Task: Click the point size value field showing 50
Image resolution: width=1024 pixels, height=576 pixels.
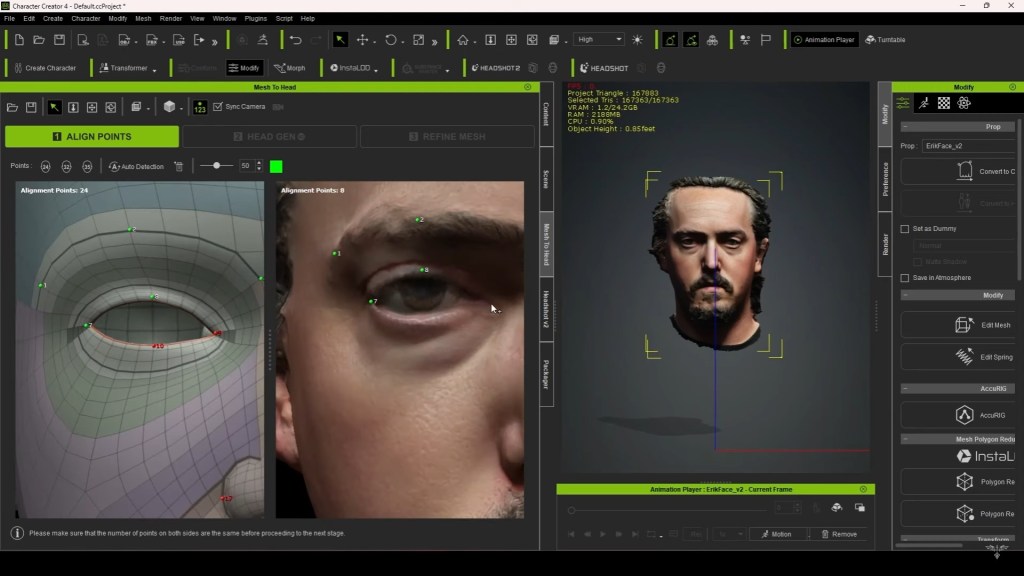Action: tap(247, 166)
